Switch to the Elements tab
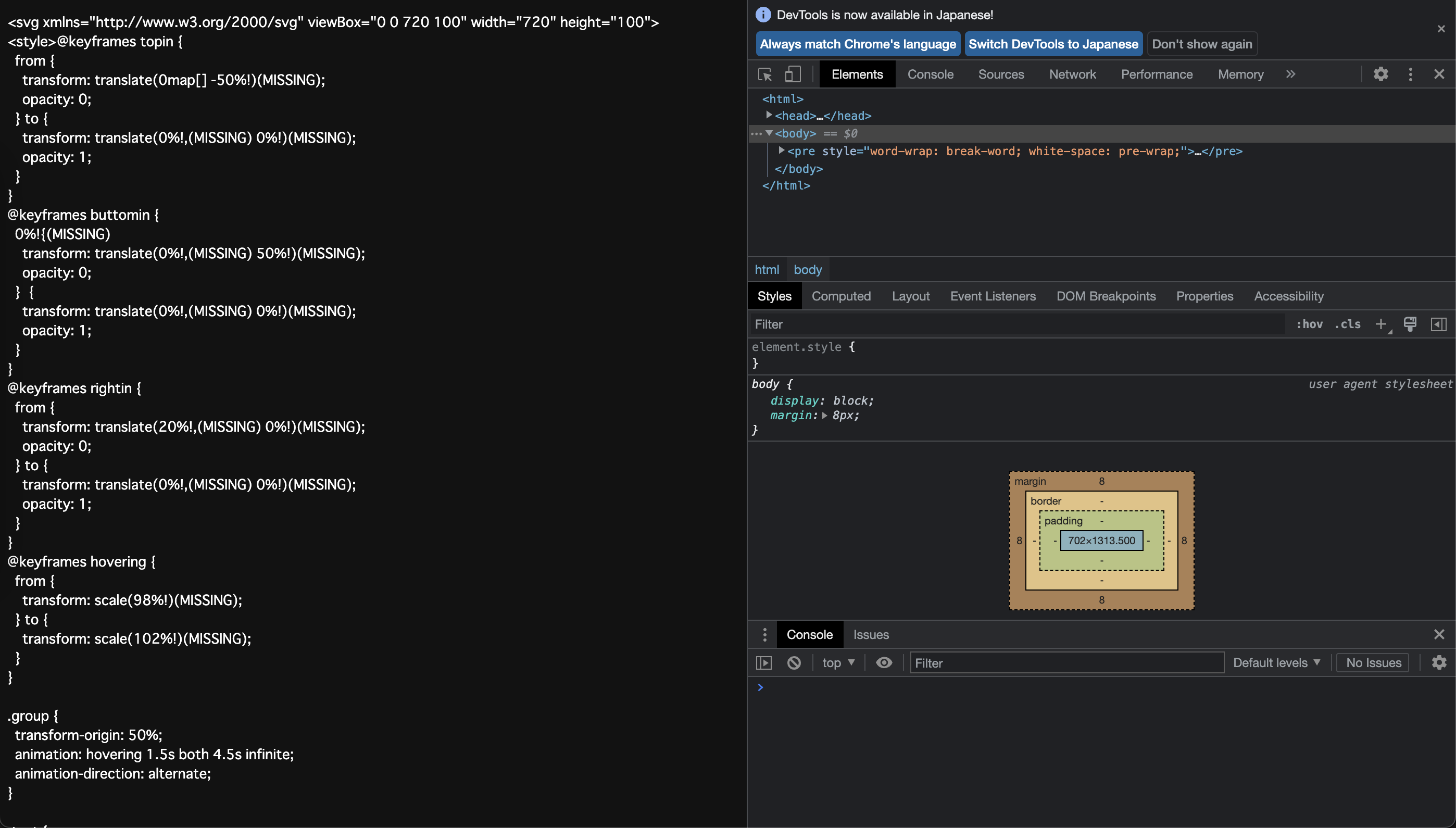The height and width of the screenshot is (828, 1456). [x=857, y=74]
